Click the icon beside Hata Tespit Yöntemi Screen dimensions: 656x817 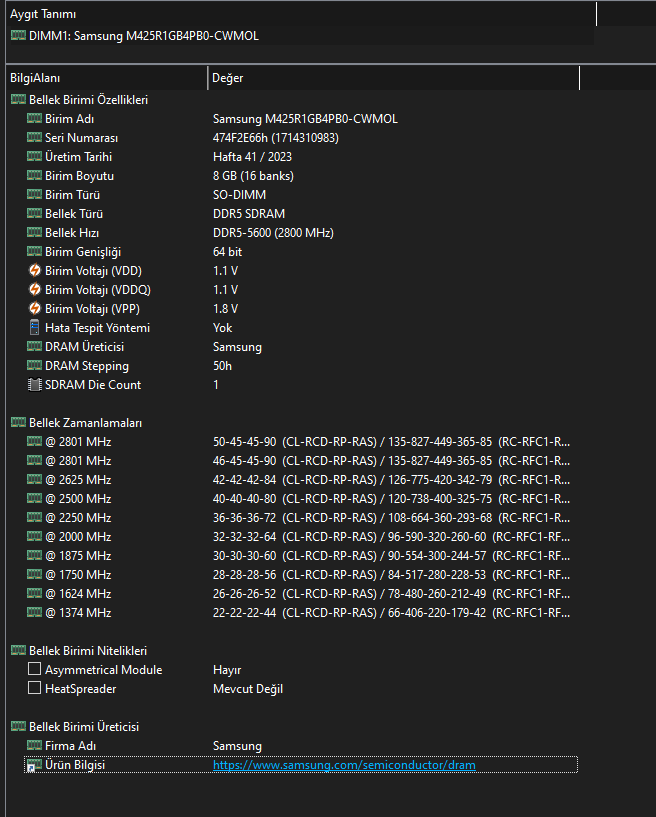34,327
